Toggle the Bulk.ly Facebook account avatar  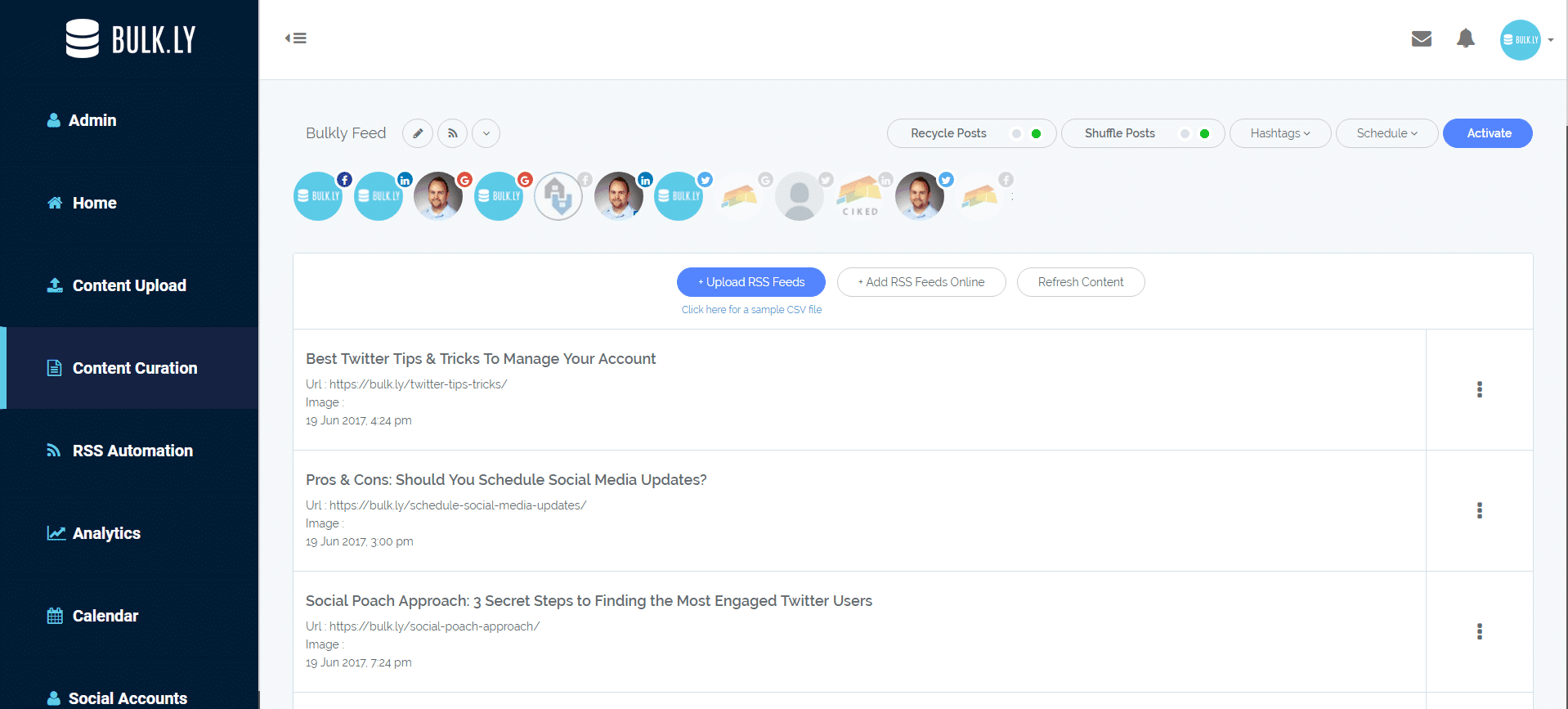point(318,196)
